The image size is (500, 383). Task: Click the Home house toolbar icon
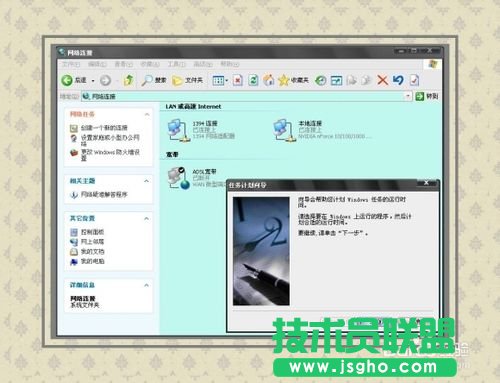(269, 80)
